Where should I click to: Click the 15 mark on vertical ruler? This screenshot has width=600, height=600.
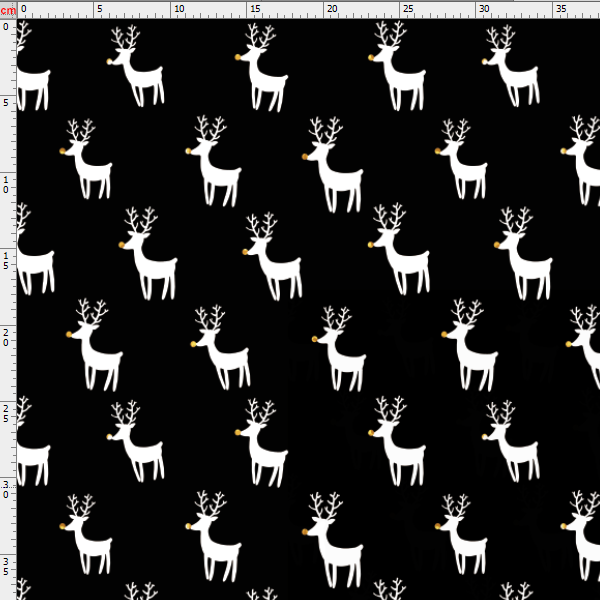tap(5, 261)
